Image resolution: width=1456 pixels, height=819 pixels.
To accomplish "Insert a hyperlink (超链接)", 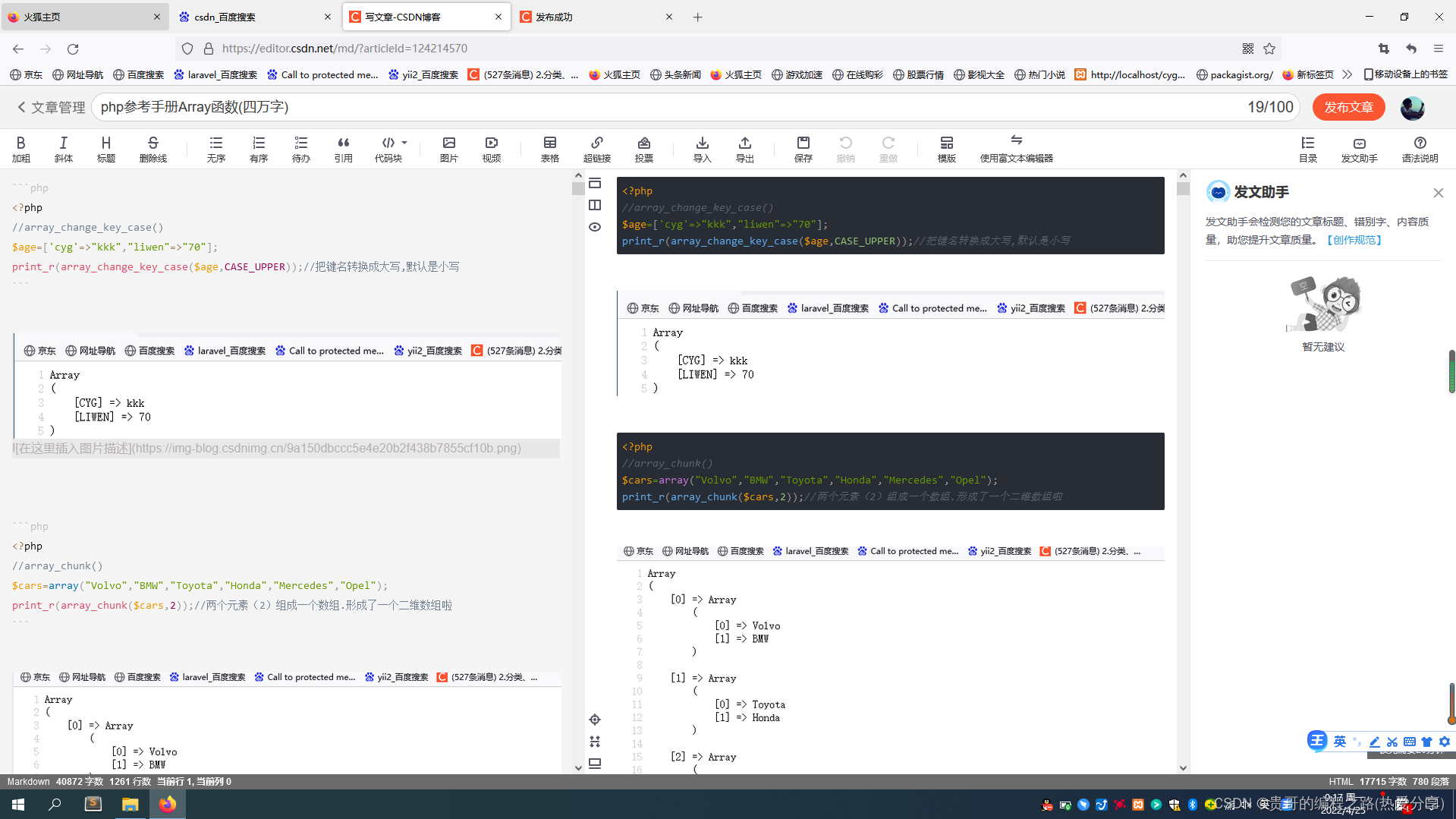I will point(597,149).
